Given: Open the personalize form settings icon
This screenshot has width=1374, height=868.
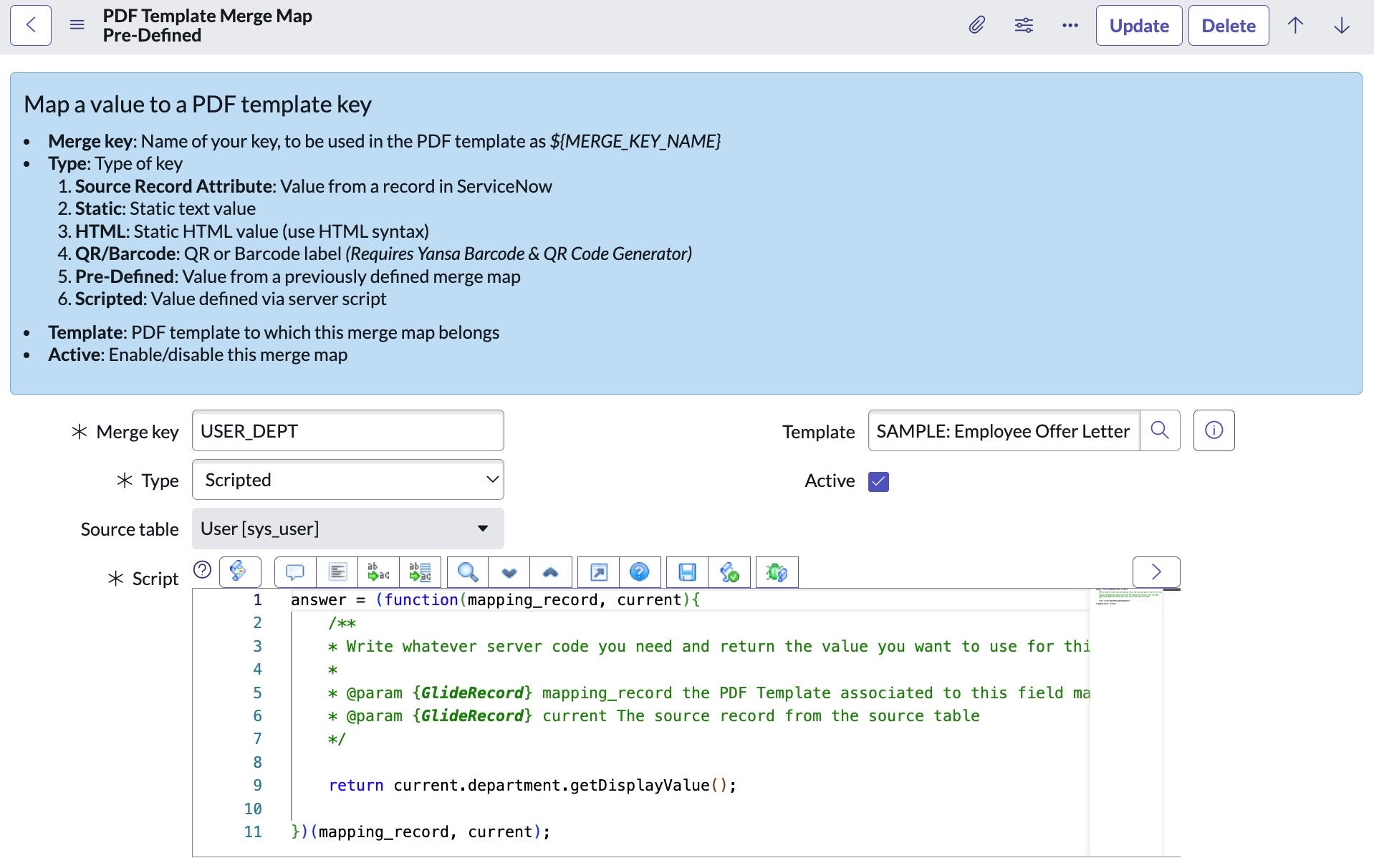Looking at the screenshot, I should pyautogui.click(x=1024, y=26).
